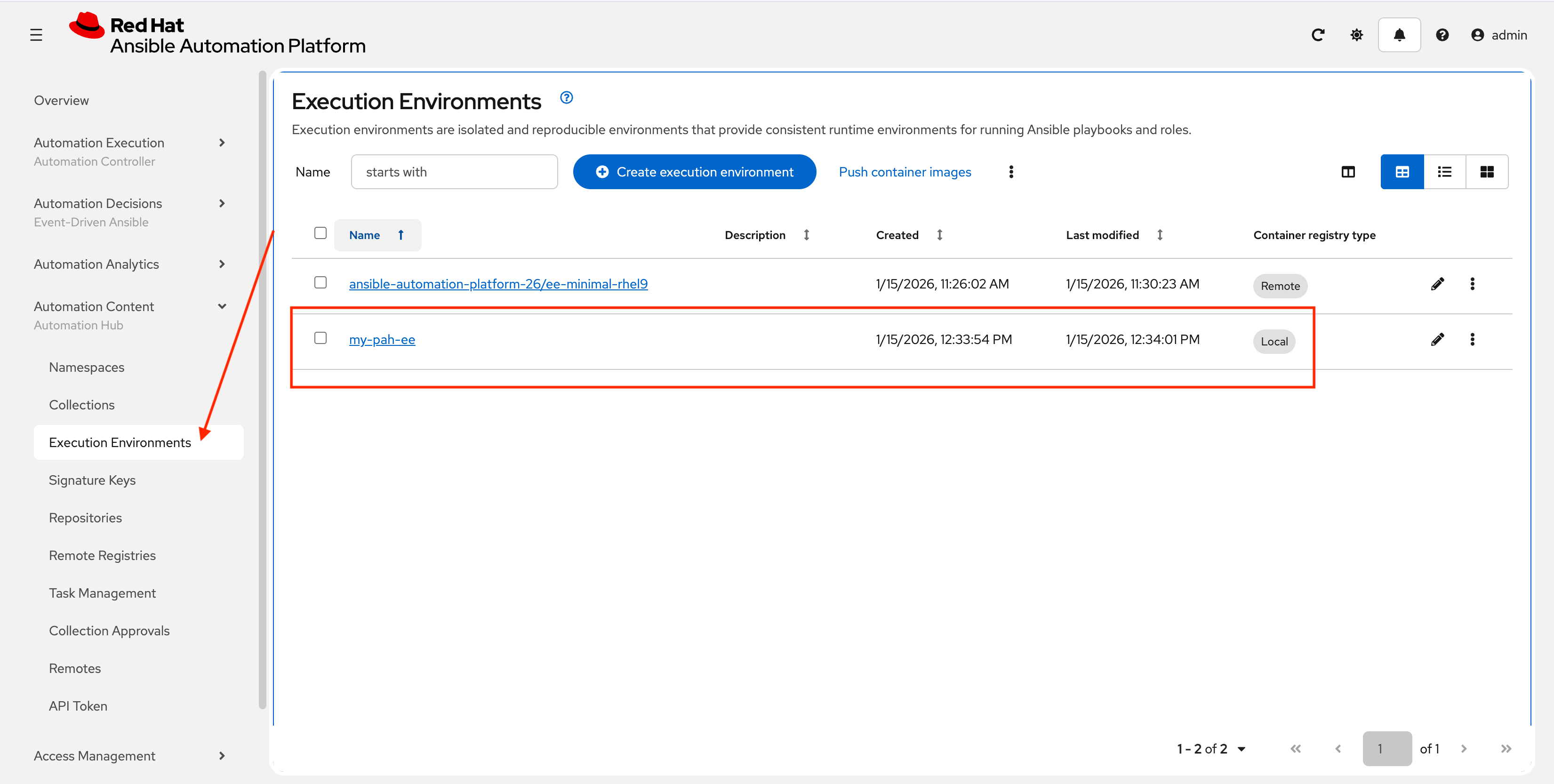Toggle the theme brightness icon

pyautogui.click(x=1356, y=35)
